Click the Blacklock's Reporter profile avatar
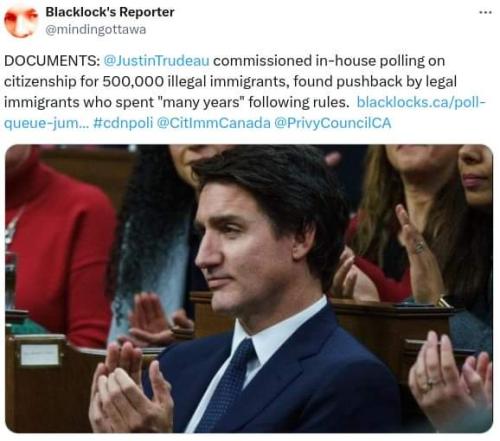The image size is (500, 441). tap(21, 22)
